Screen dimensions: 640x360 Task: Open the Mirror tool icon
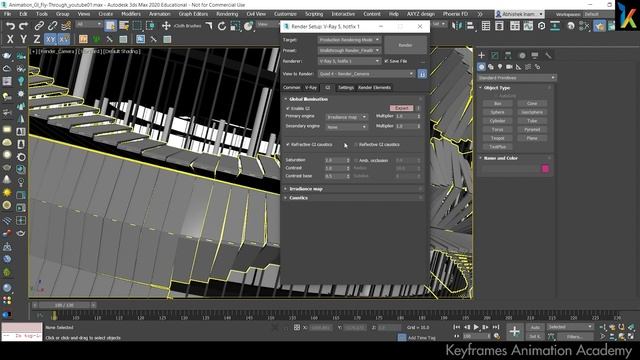(x=457, y=26)
